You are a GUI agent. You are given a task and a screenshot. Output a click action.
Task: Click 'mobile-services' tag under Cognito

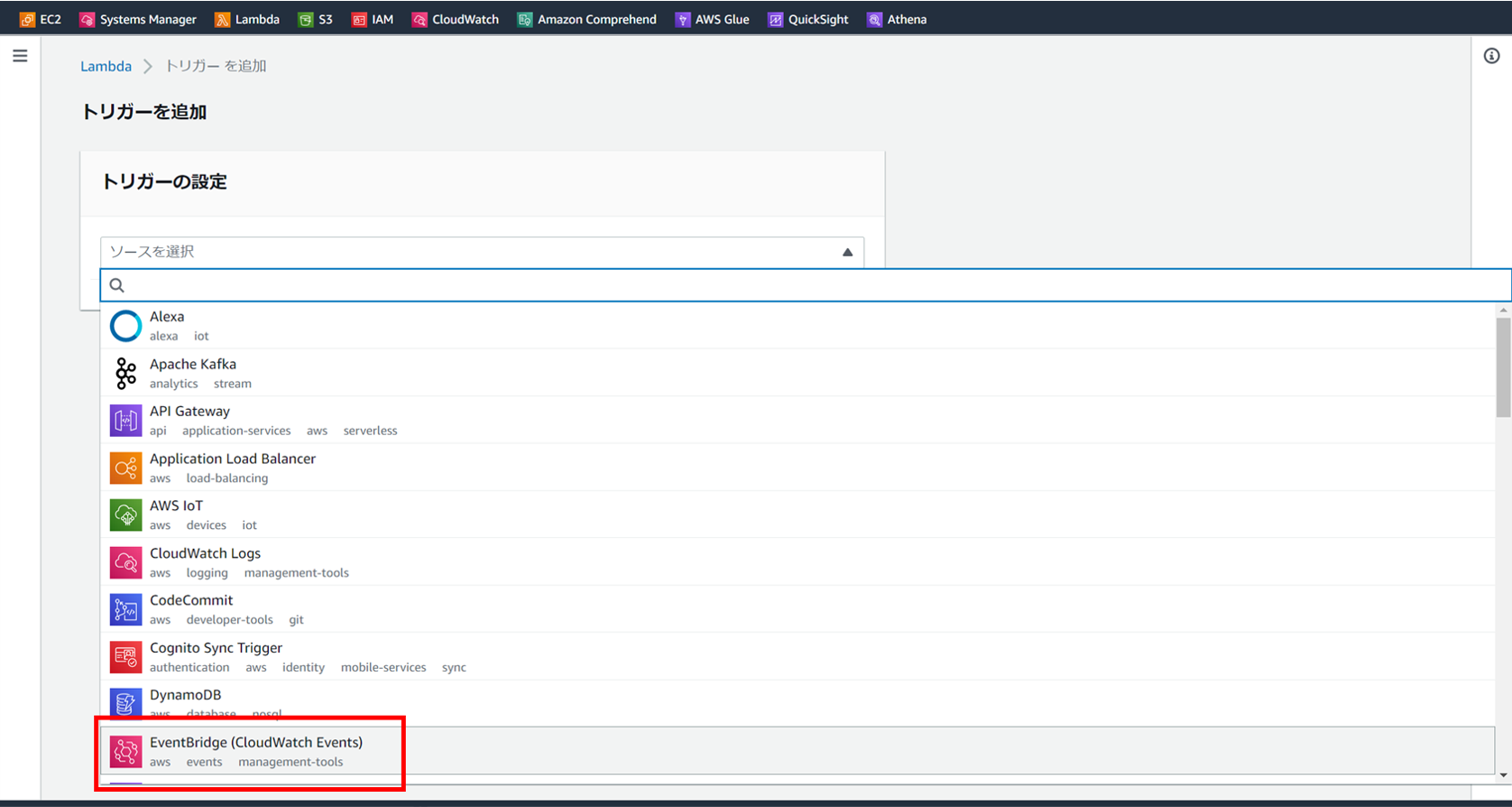[383, 667]
